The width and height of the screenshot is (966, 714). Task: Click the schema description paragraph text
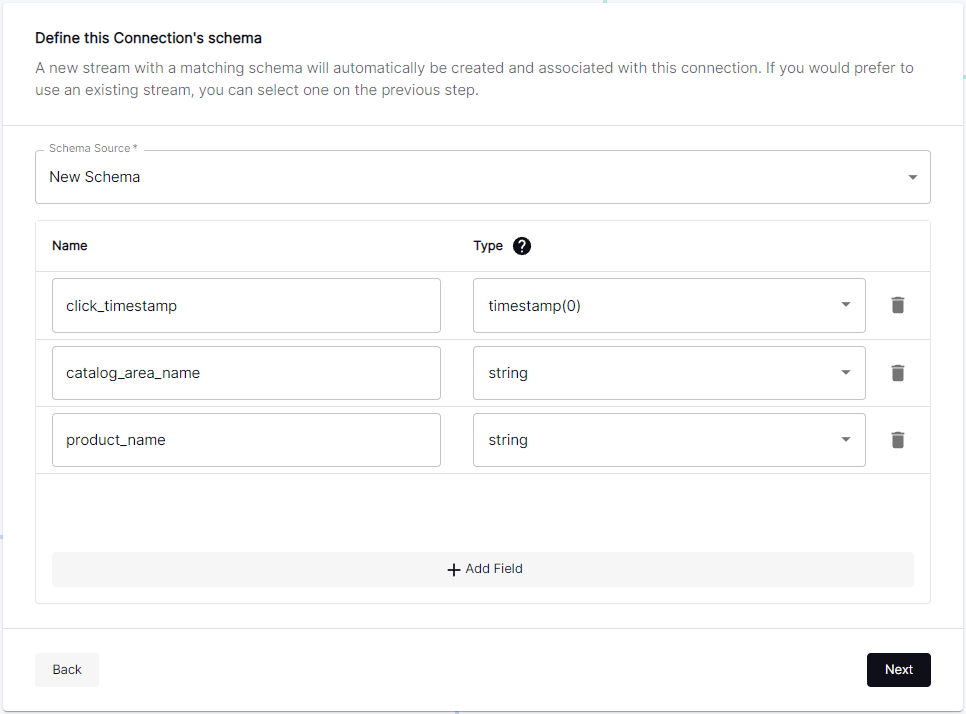click(x=474, y=79)
